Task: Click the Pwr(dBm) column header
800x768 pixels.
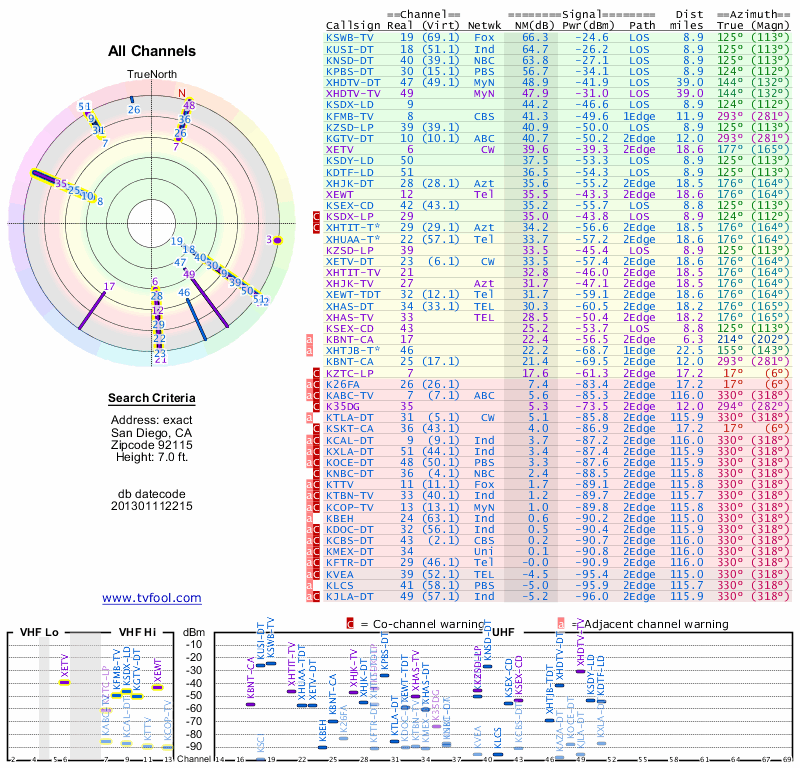Action: pos(588,26)
